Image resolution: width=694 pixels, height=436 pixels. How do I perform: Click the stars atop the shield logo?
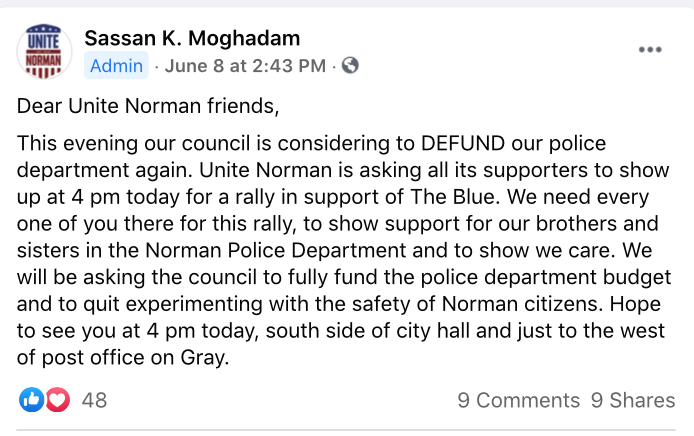[x=43, y=28]
